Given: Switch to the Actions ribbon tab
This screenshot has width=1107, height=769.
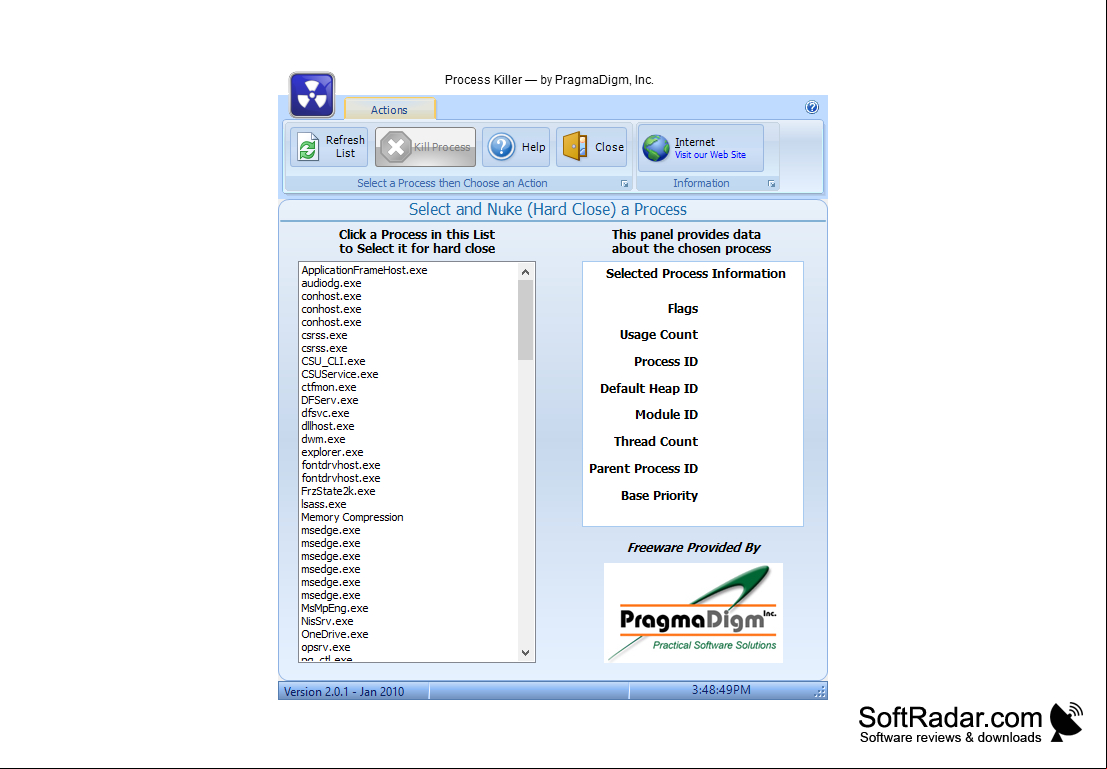Looking at the screenshot, I should point(390,109).
